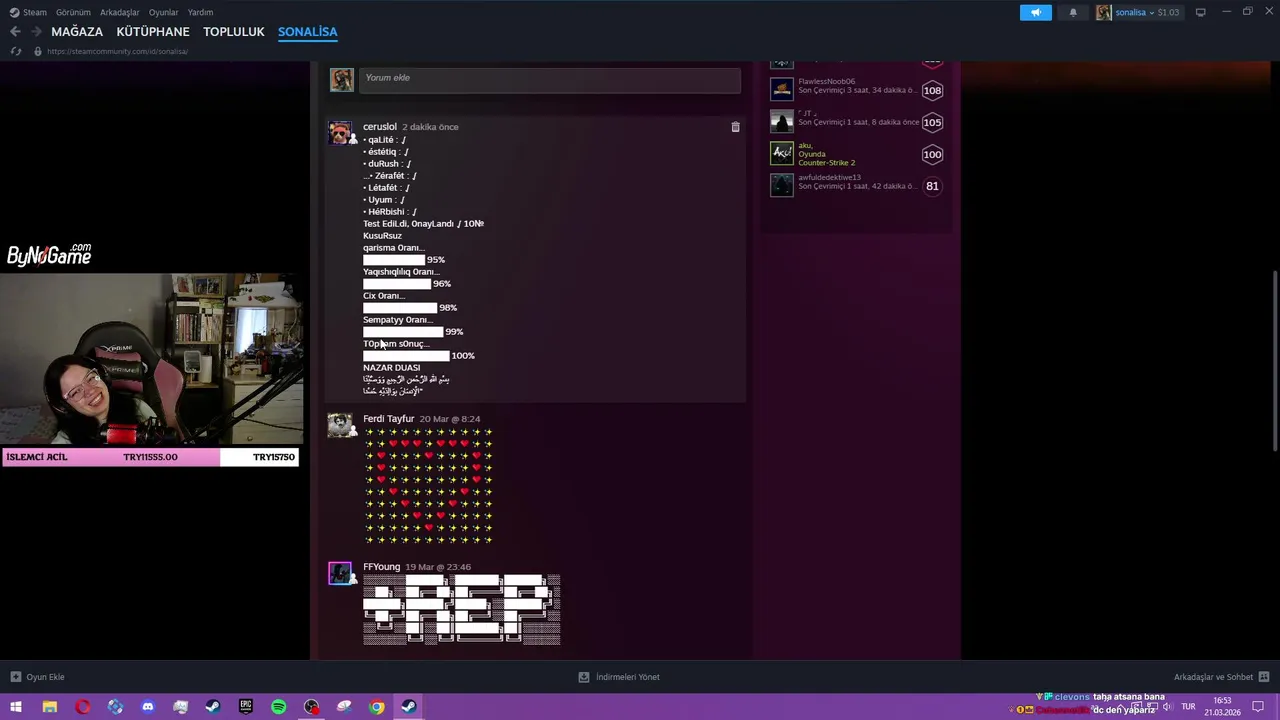Open Friends and Chat icon
This screenshot has height=720, width=1280.
pyautogui.click(x=1264, y=677)
